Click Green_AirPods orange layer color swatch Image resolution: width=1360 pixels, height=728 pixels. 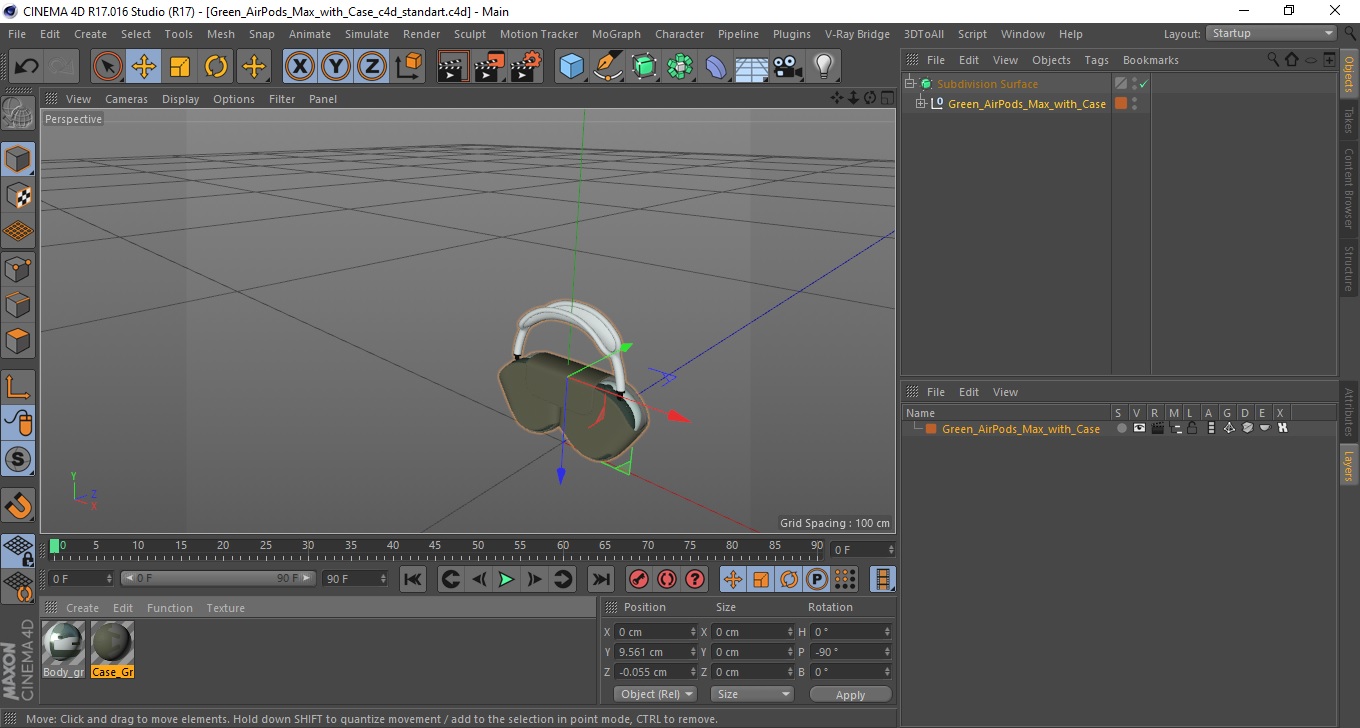931,429
